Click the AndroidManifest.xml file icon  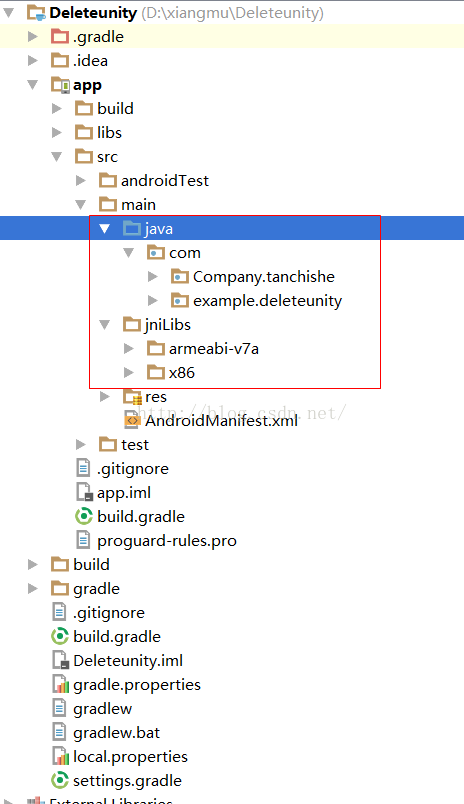click(x=132, y=420)
